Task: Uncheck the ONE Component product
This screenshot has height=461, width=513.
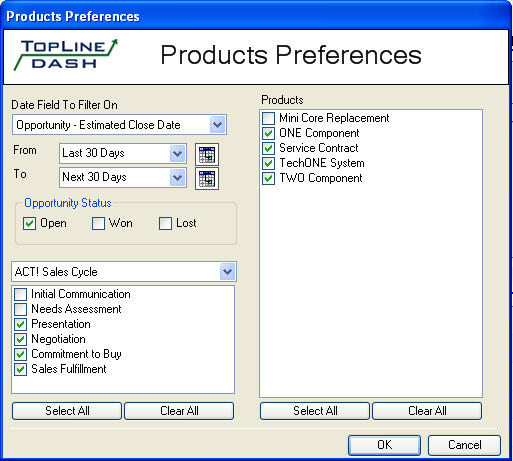Action: click(x=269, y=133)
